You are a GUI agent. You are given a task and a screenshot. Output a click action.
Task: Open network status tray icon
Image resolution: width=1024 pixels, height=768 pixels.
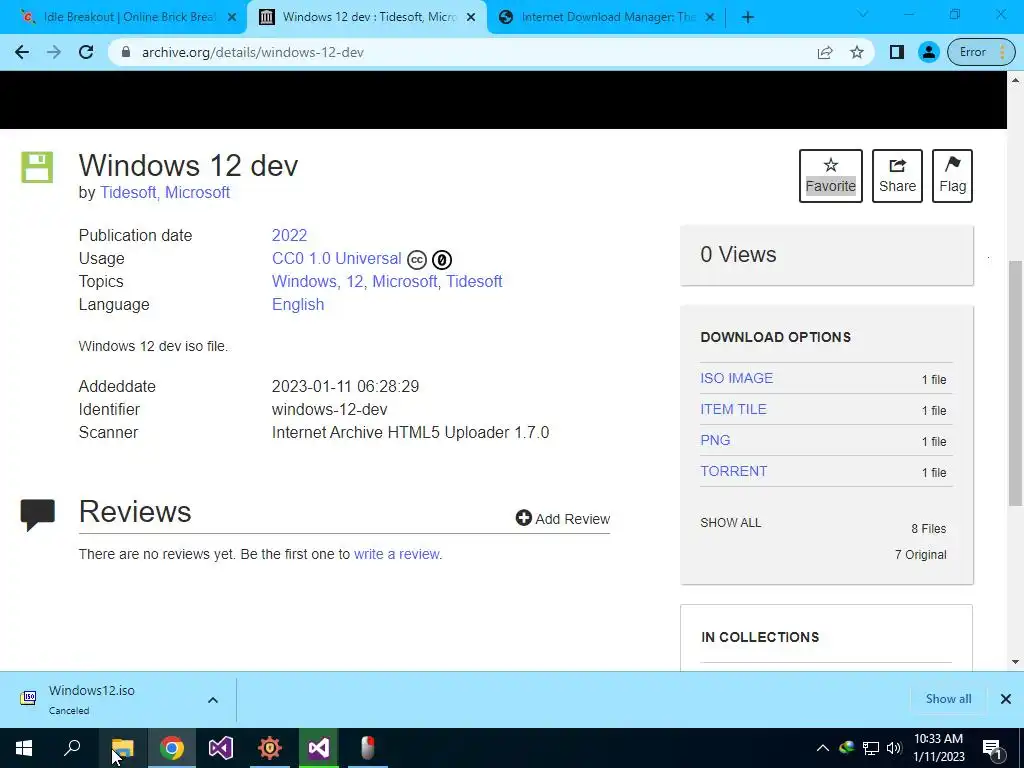871,748
